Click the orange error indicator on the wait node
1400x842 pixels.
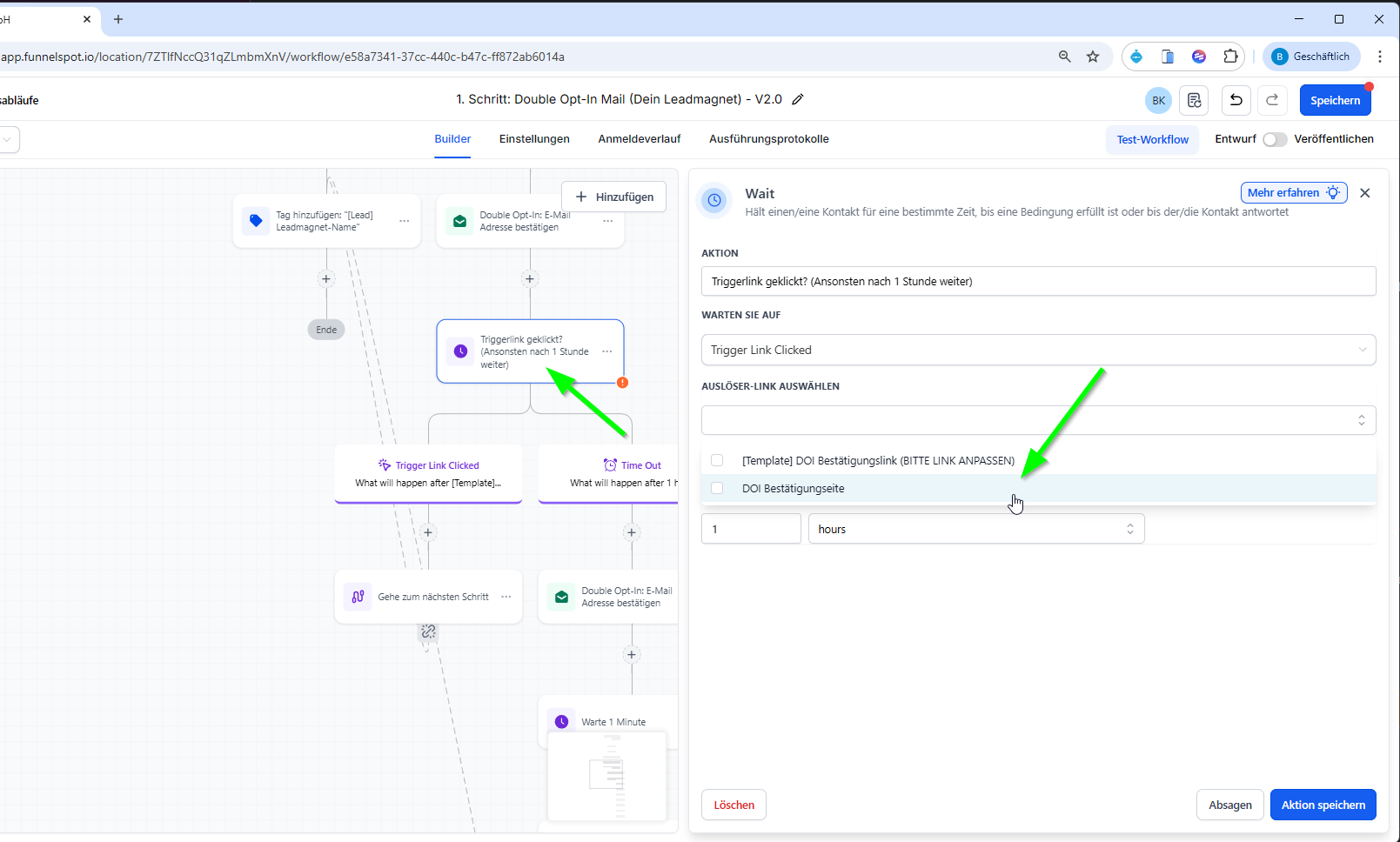click(623, 383)
